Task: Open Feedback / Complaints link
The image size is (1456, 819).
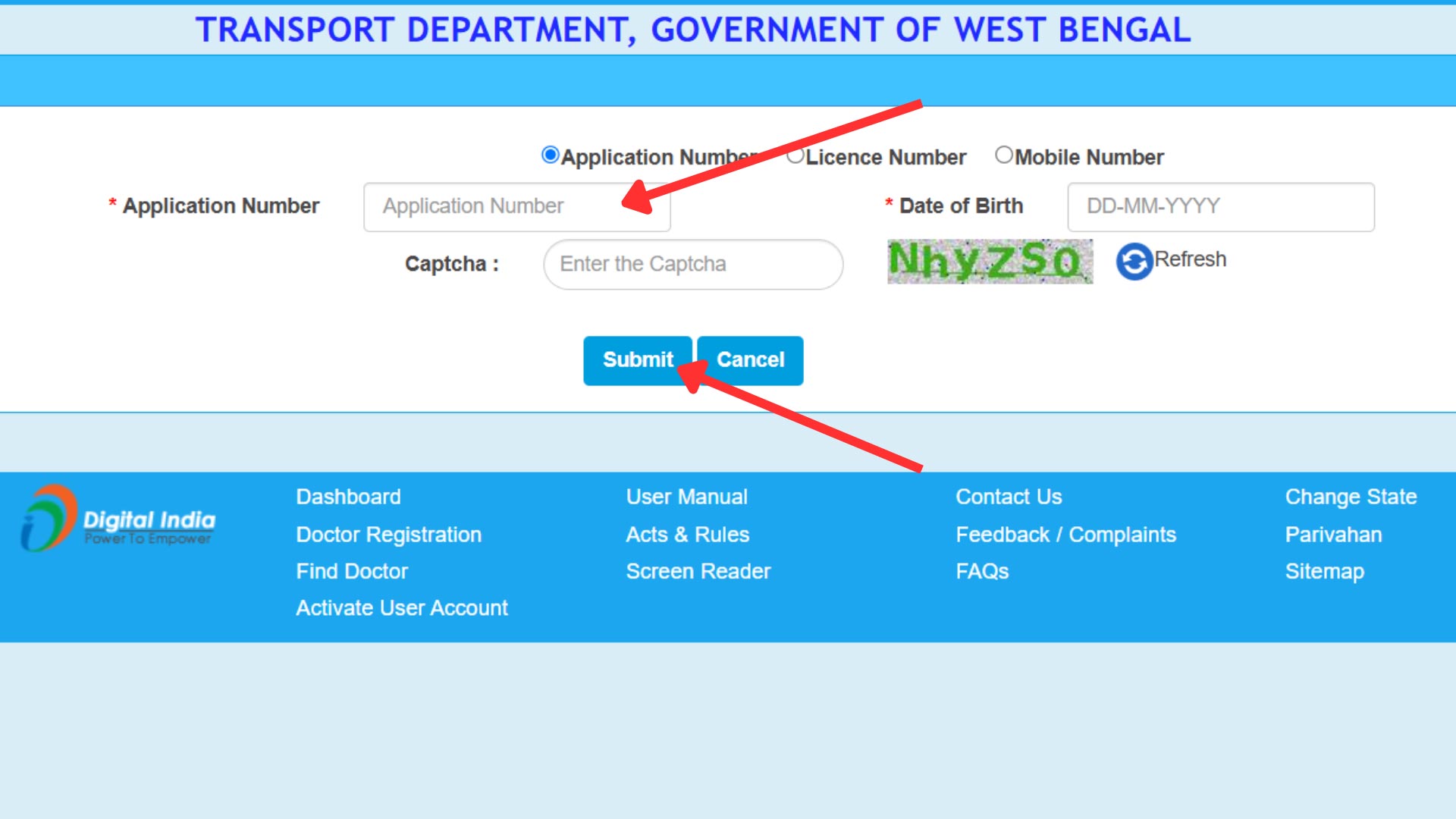Action: pos(1066,534)
